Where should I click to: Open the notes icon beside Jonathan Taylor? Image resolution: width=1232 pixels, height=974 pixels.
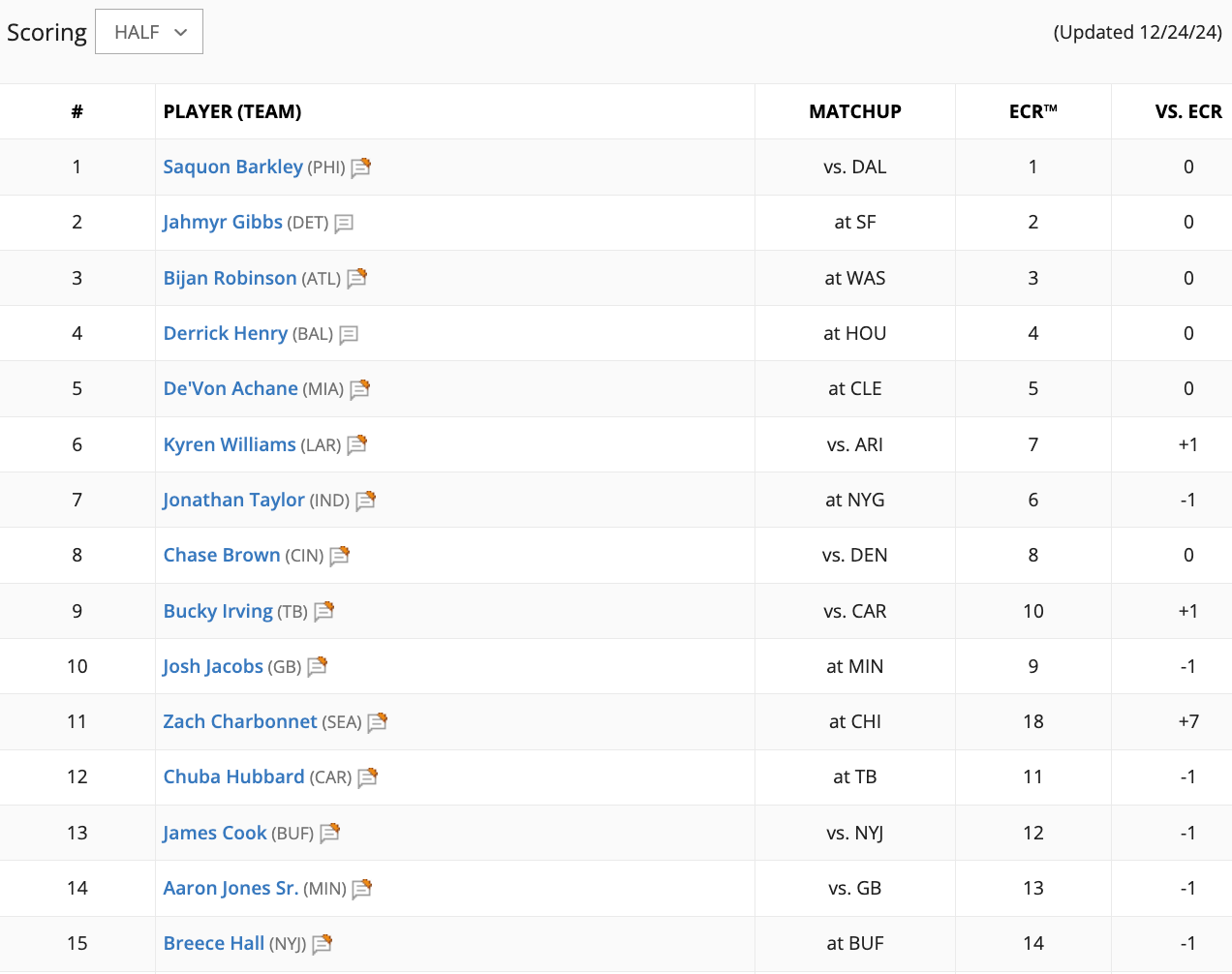pyautogui.click(x=365, y=501)
